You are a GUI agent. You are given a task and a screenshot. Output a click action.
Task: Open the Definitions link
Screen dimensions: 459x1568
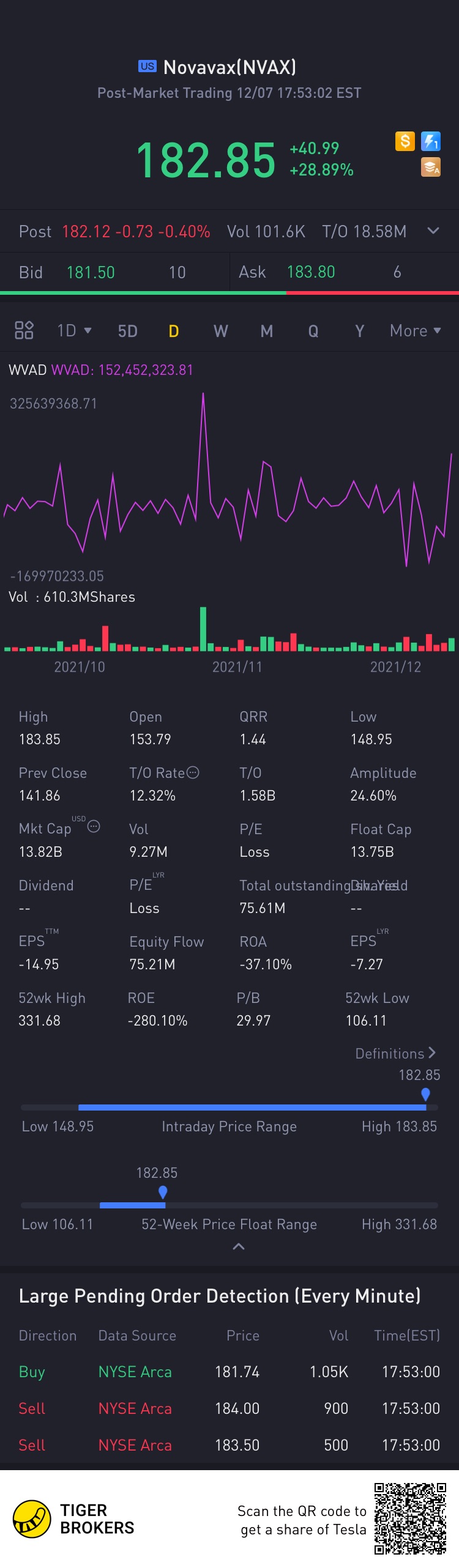(396, 1053)
